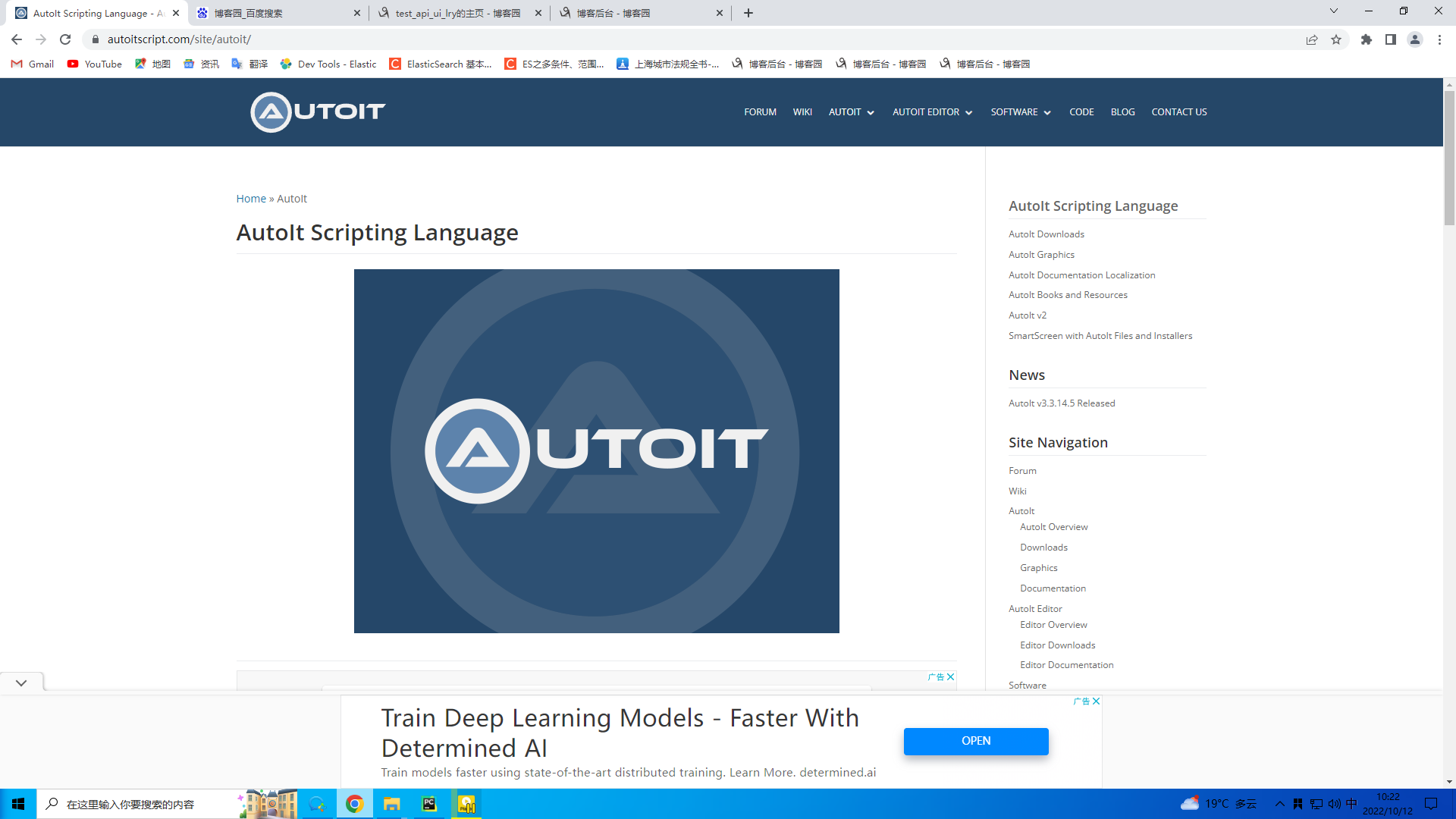The height and width of the screenshot is (819, 1456).
Task: Close the 博客园_百度搜索 tab
Action: [357, 13]
